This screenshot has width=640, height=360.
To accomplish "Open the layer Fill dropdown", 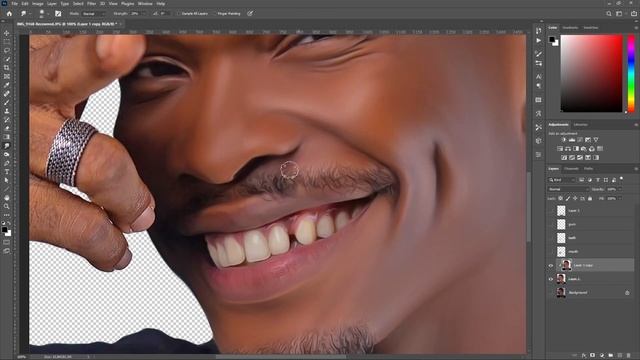I will (620, 198).
